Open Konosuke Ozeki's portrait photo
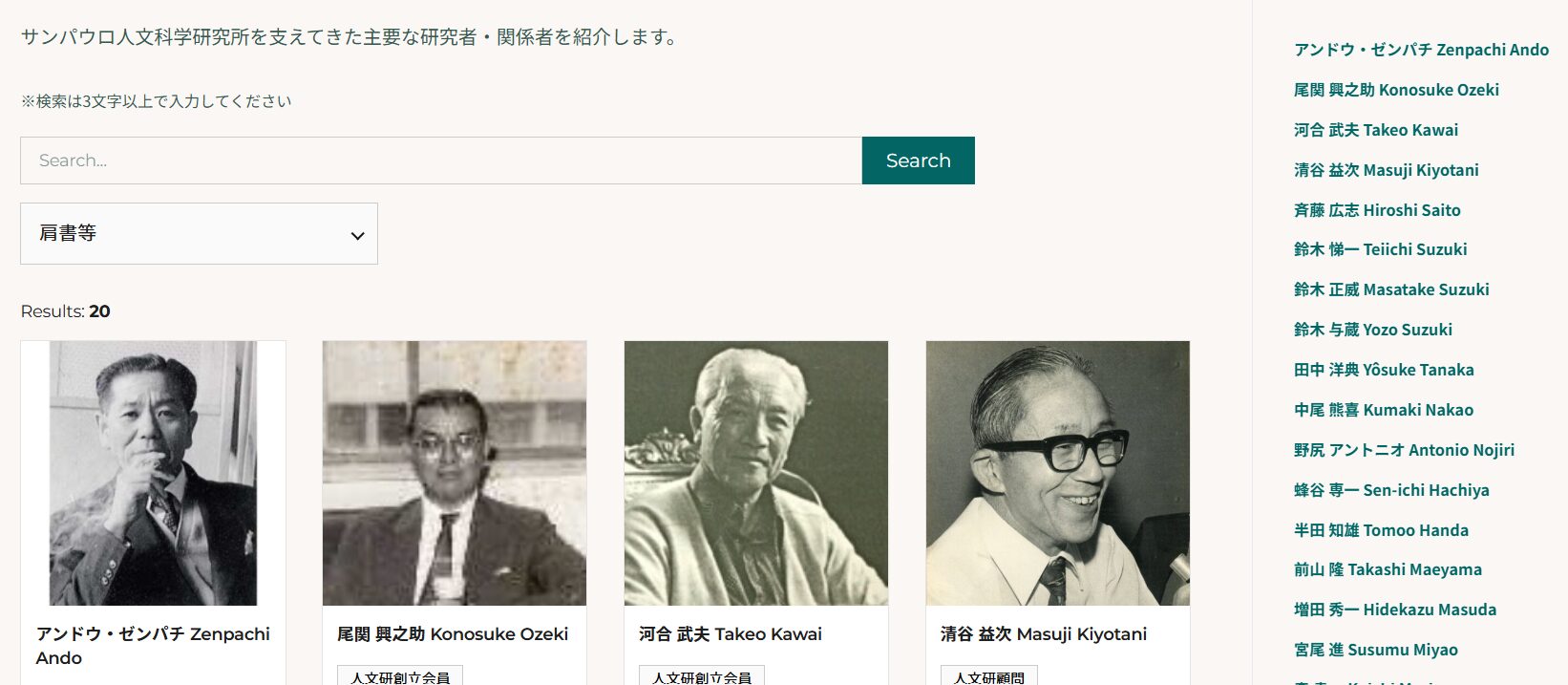Image resolution: width=1568 pixels, height=685 pixels. [x=455, y=473]
